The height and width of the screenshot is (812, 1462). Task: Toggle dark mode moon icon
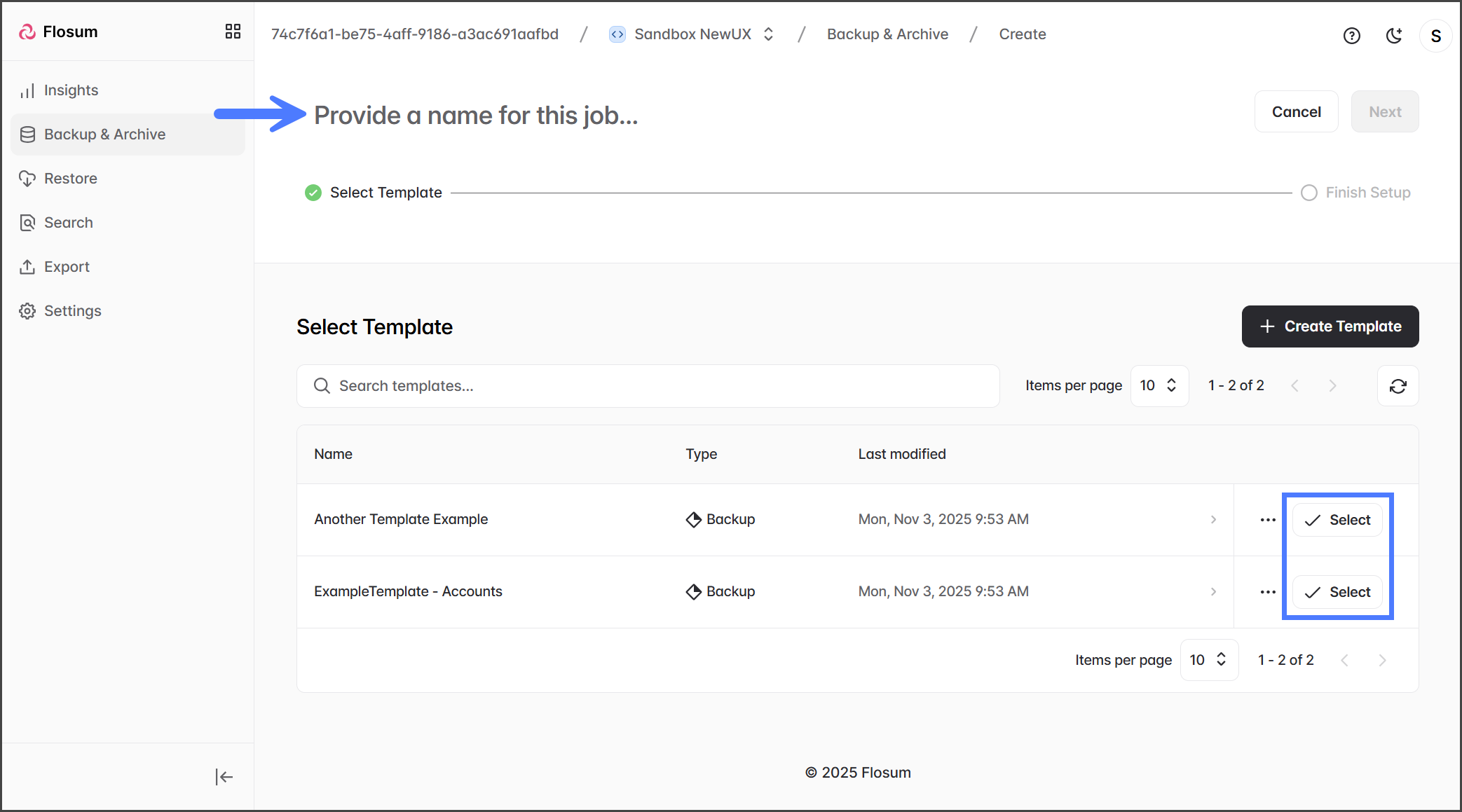pos(1394,36)
